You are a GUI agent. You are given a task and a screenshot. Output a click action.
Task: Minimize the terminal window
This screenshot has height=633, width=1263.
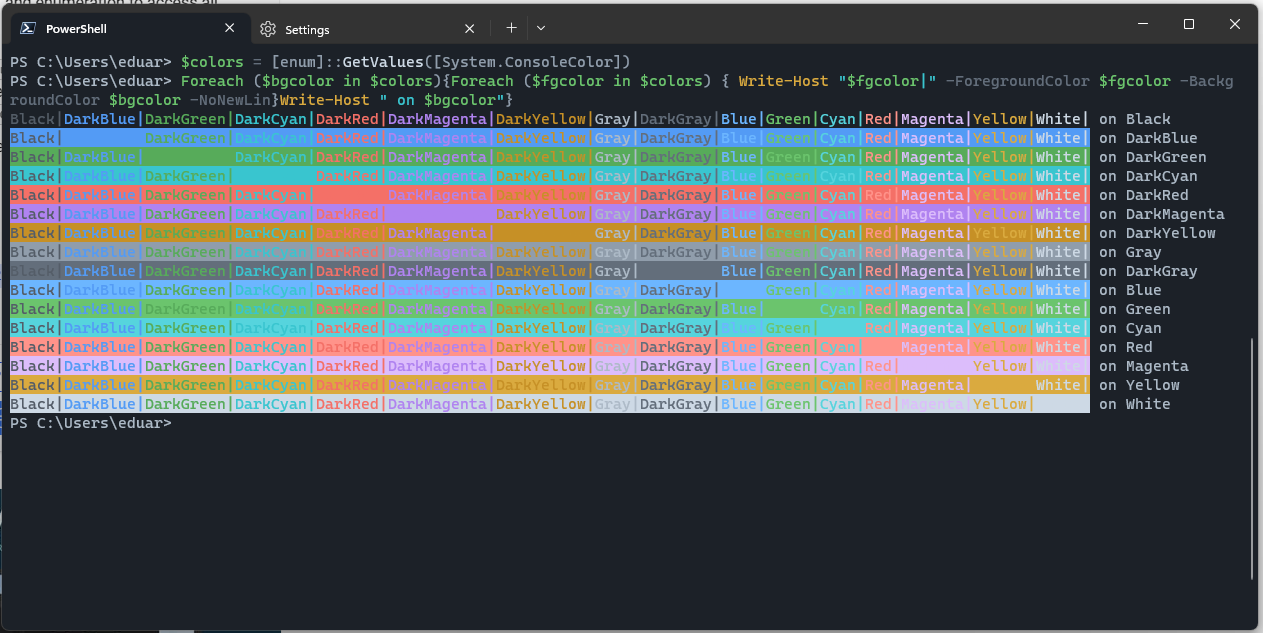coord(1142,24)
